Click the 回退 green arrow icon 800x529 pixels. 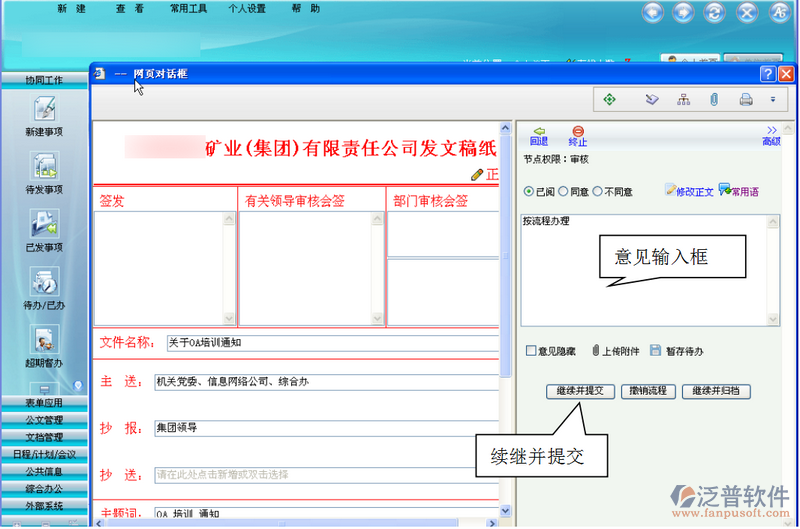click(x=539, y=131)
